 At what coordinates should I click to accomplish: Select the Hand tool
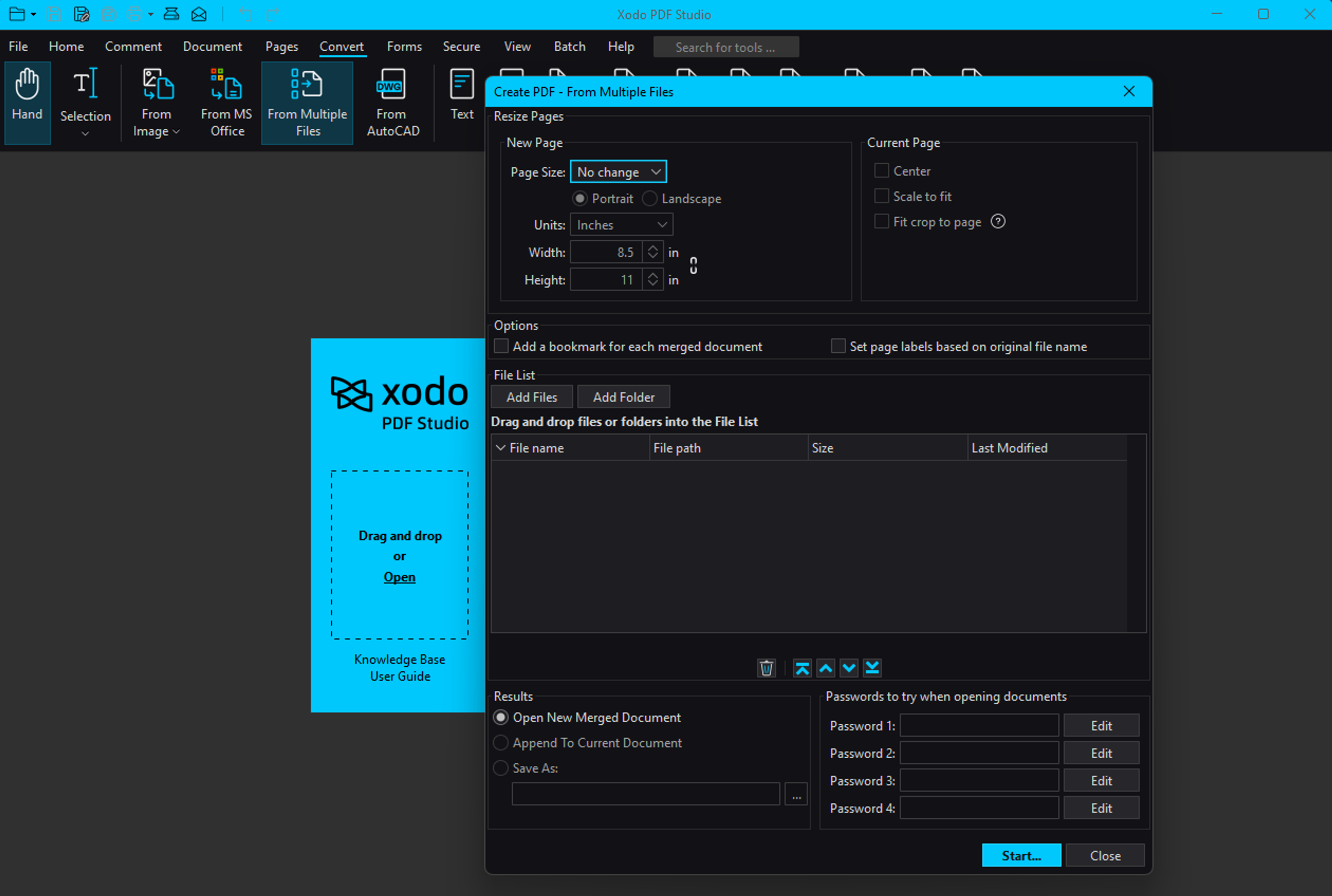[27, 103]
